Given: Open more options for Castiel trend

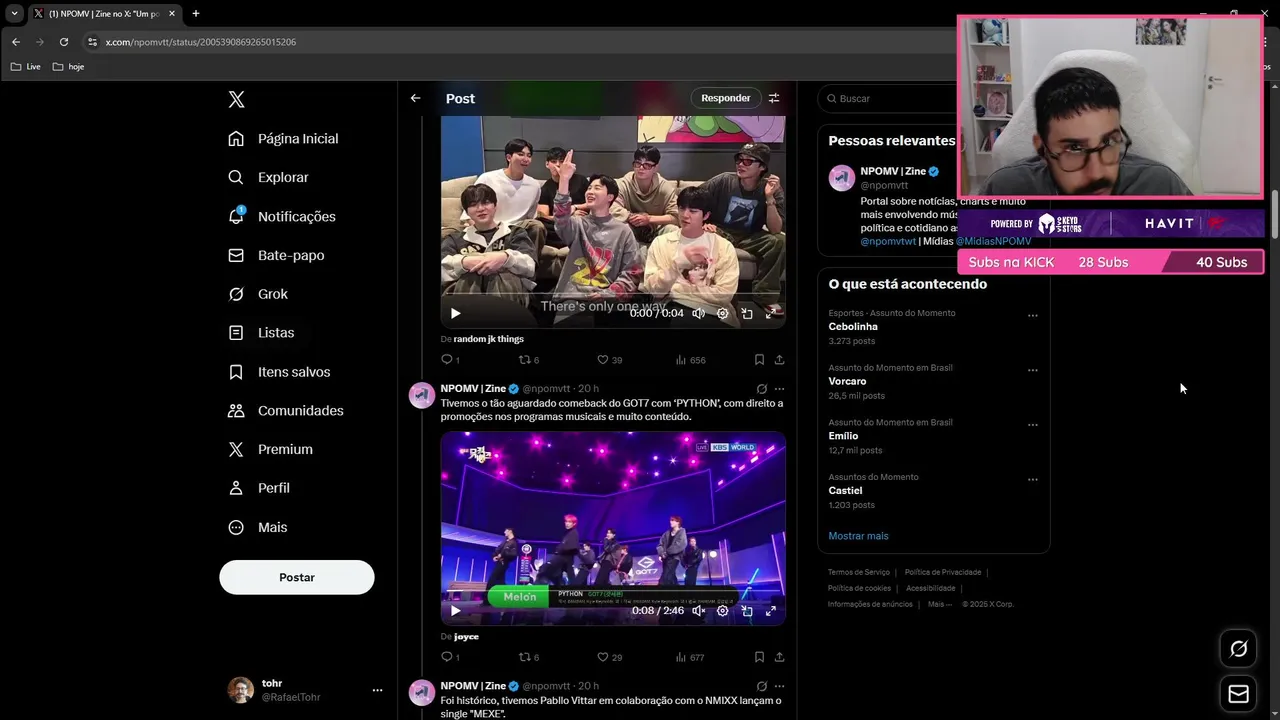Looking at the screenshot, I should [1033, 480].
